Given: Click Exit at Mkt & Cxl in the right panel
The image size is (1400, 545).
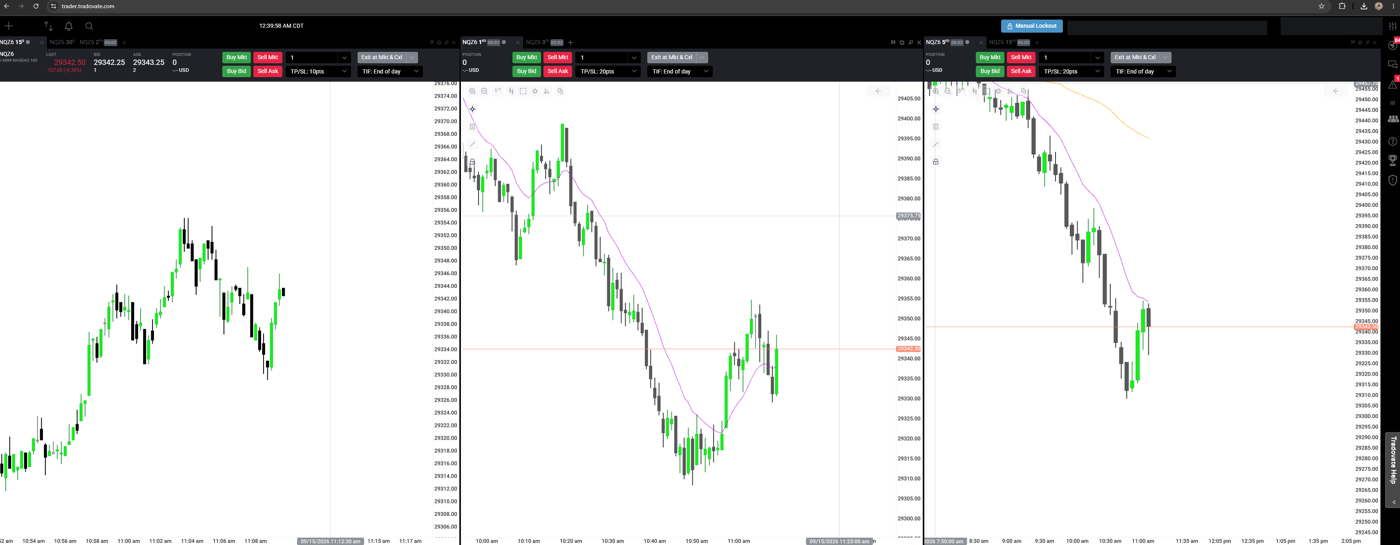Looking at the screenshot, I should click(1135, 58).
